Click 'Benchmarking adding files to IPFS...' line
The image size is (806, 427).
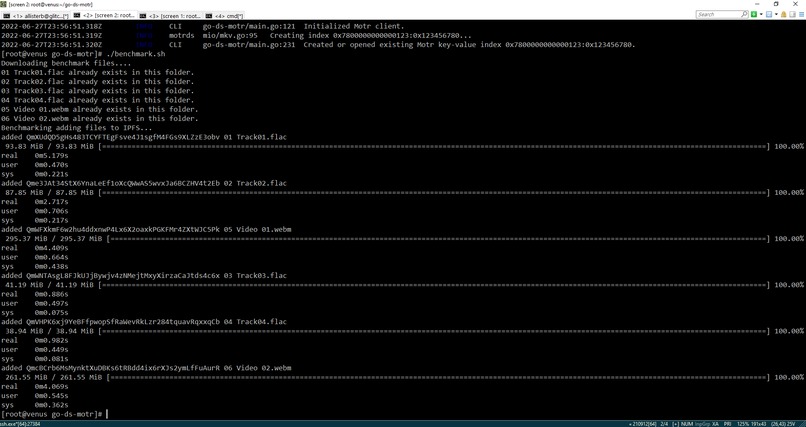point(77,128)
